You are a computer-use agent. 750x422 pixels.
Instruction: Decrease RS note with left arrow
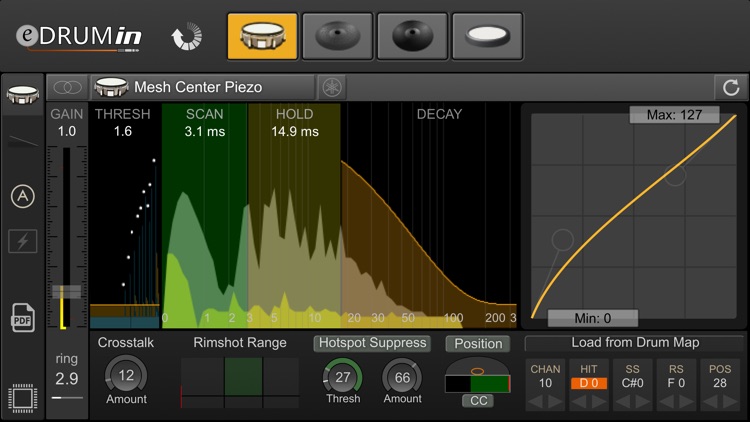point(666,402)
